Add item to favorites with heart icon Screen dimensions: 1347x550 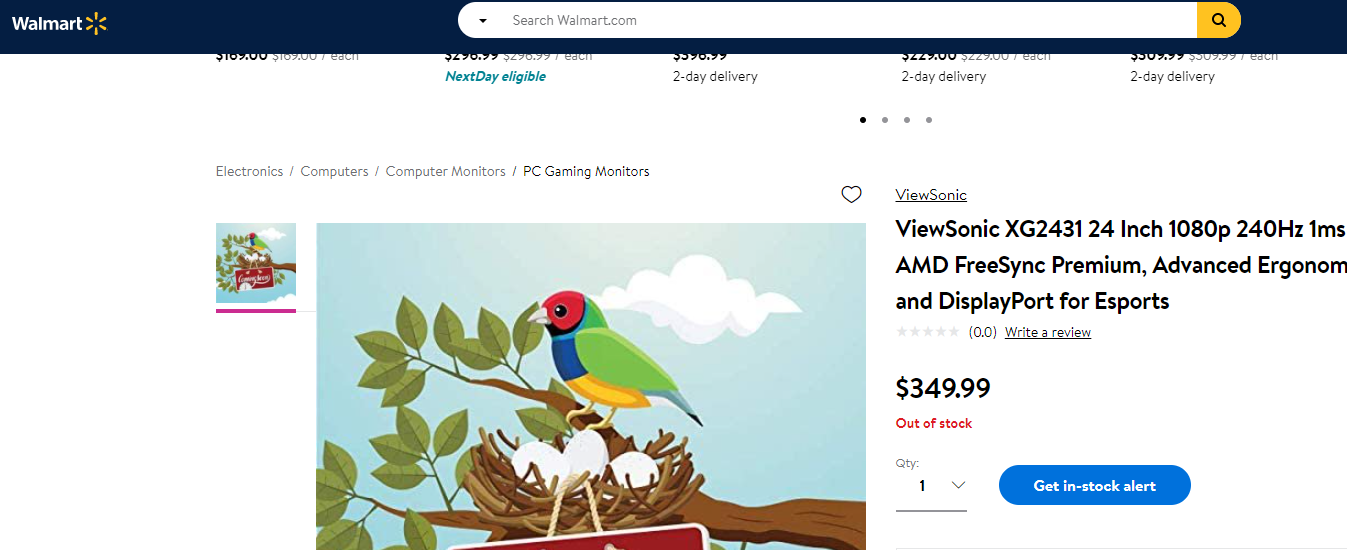851,195
